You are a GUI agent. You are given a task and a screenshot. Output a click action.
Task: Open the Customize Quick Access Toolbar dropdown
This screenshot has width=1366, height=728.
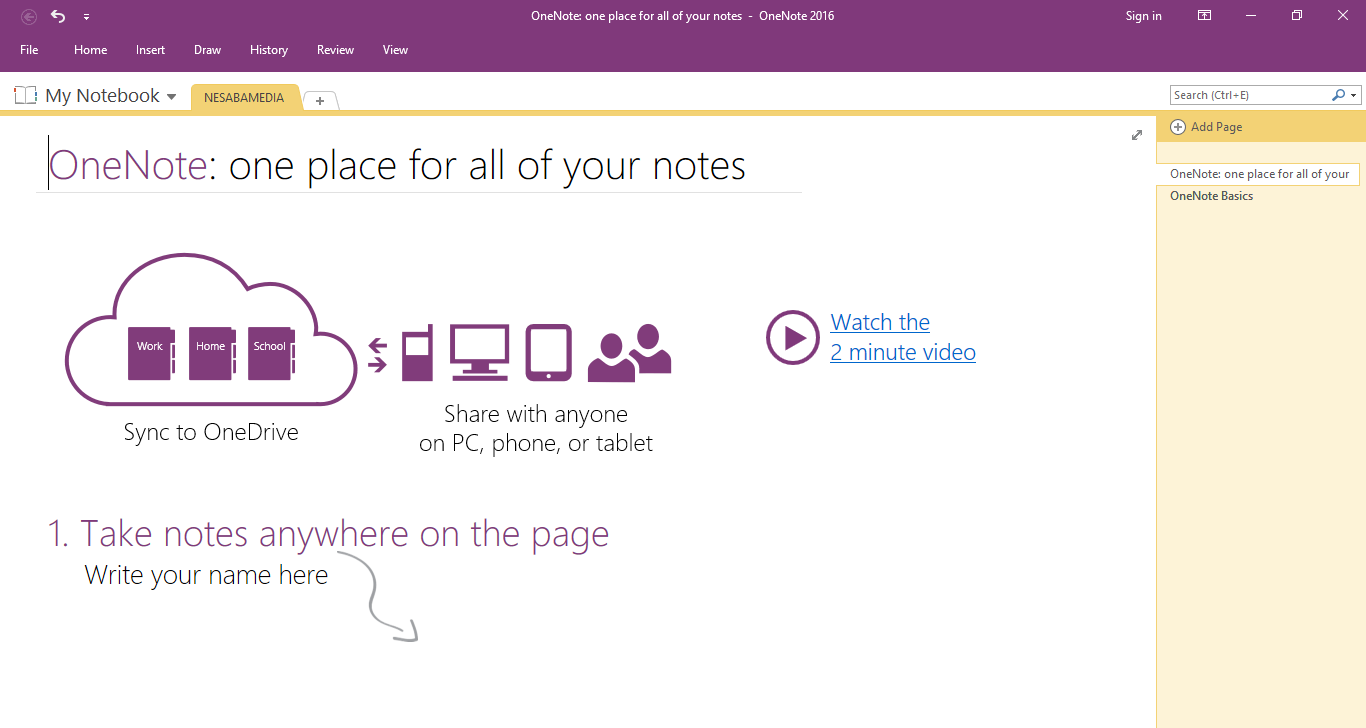pyautogui.click(x=86, y=17)
